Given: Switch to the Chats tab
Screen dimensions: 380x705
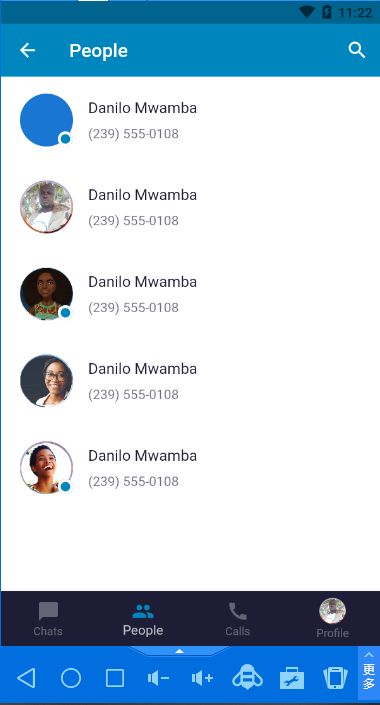Looking at the screenshot, I should 48,619.
